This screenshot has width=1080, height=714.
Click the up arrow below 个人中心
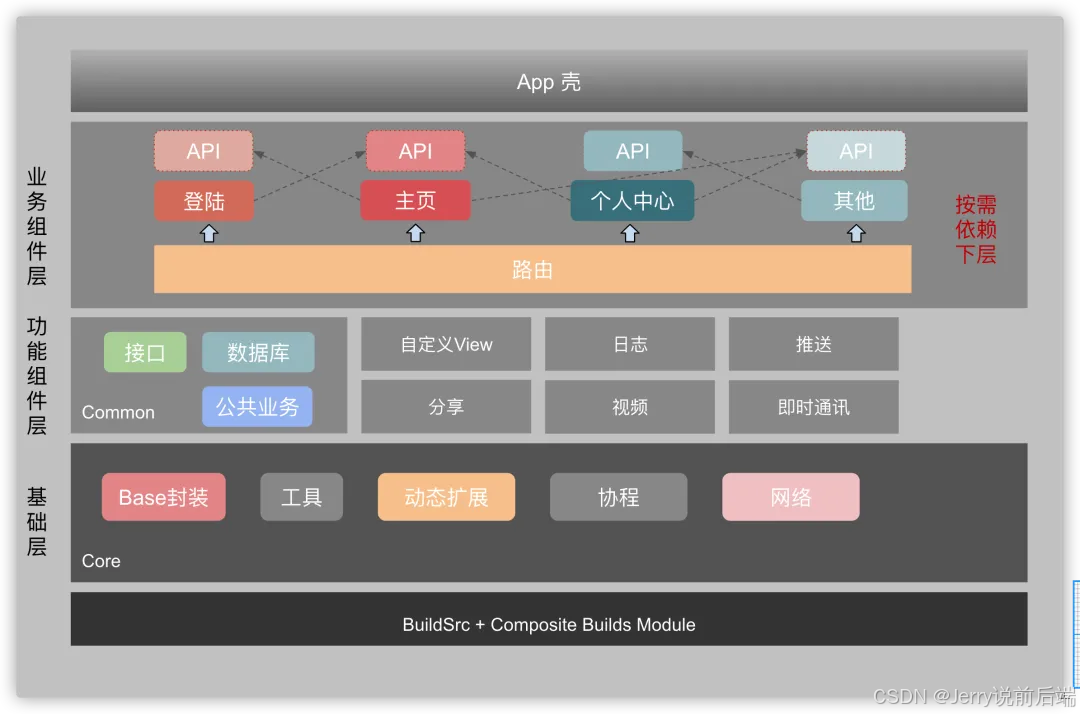[630, 233]
